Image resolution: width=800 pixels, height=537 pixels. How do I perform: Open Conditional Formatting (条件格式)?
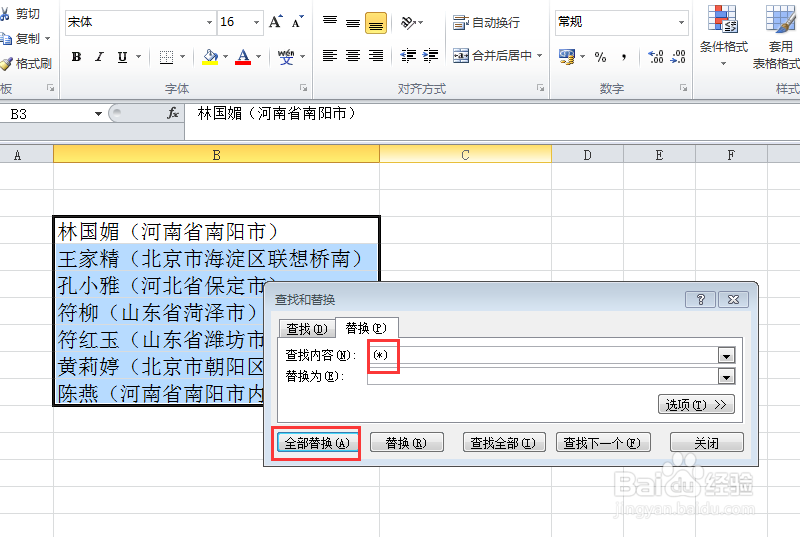[723, 35]
